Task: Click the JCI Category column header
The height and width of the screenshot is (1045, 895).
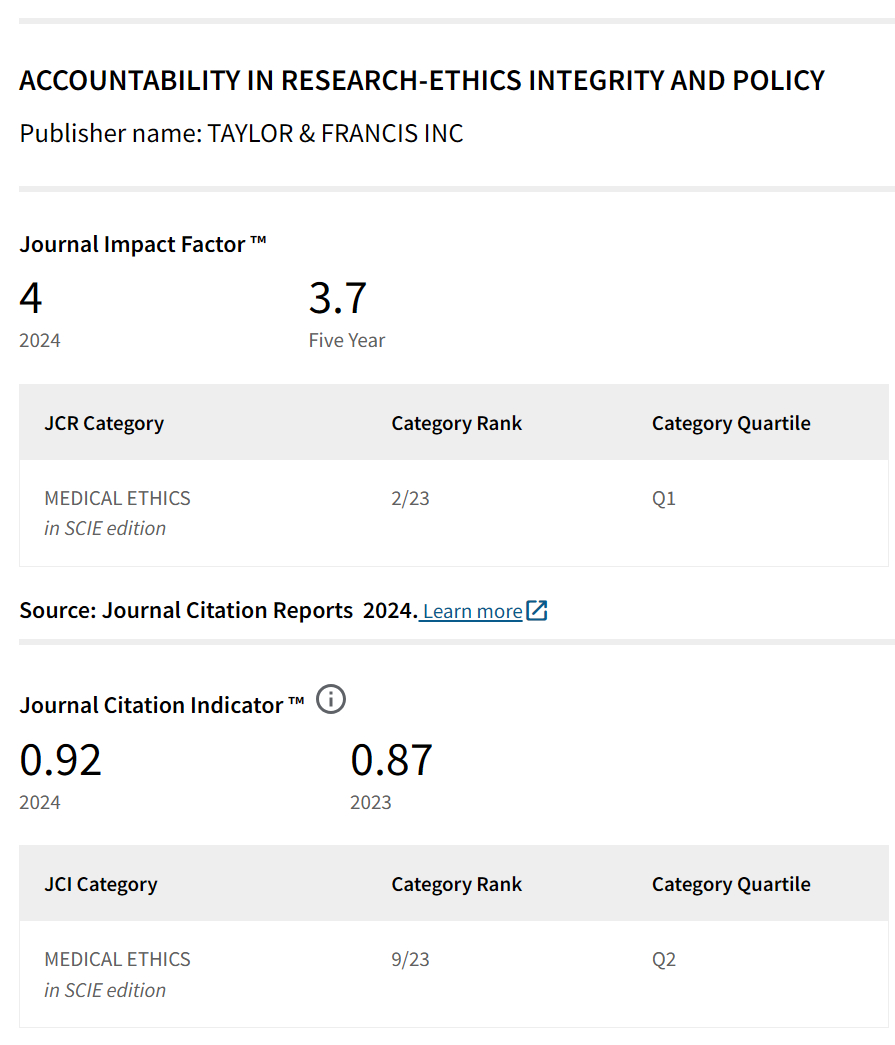Action: click(x=101, y=884)
